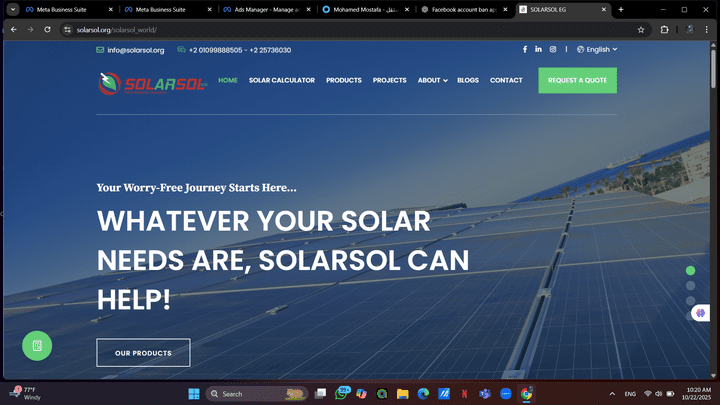The image size is (720, 405).
Task: Click the address bar URL field
Action: coord(354,30)
